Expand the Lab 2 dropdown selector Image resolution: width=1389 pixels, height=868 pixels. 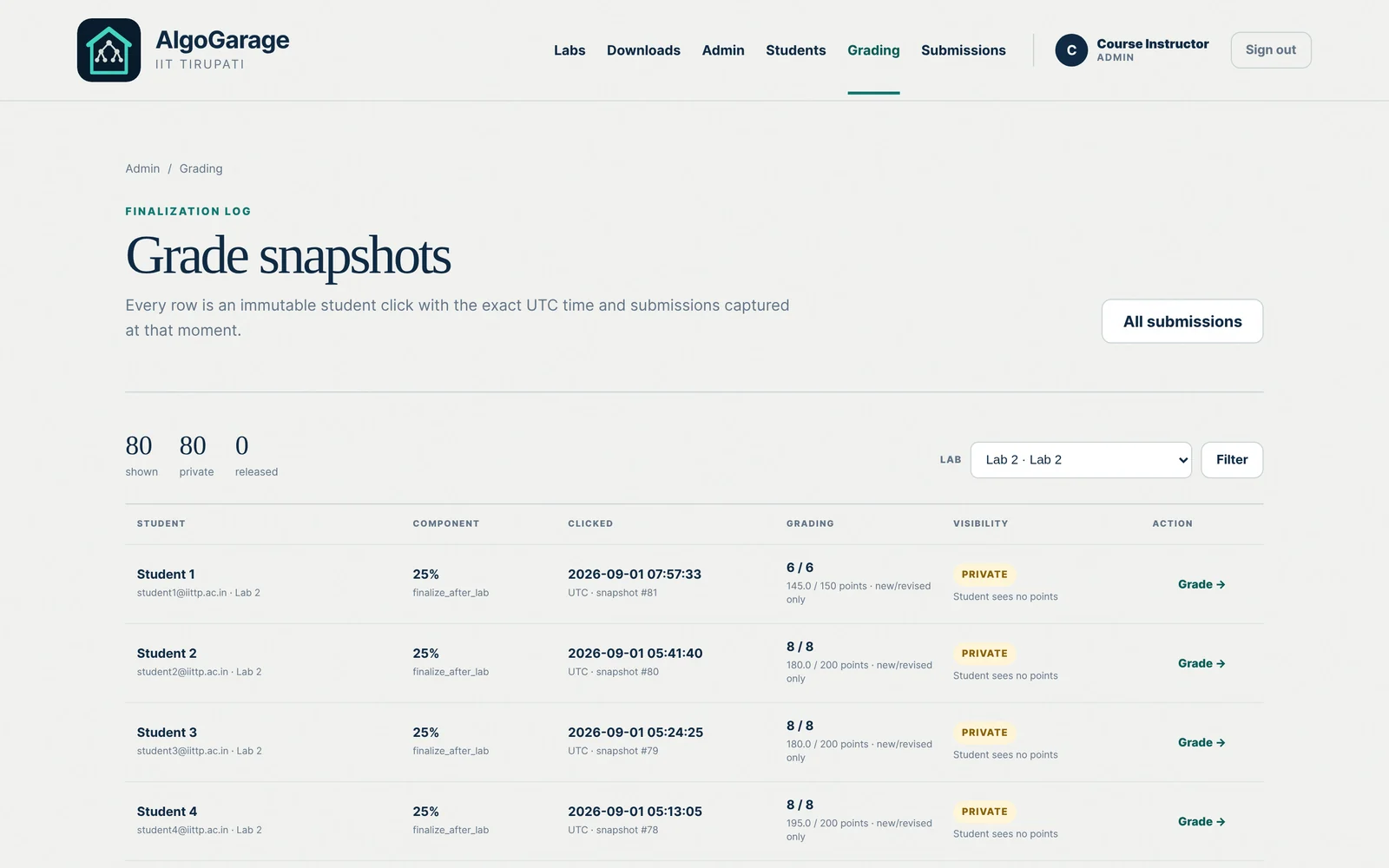click(1081, 460)
